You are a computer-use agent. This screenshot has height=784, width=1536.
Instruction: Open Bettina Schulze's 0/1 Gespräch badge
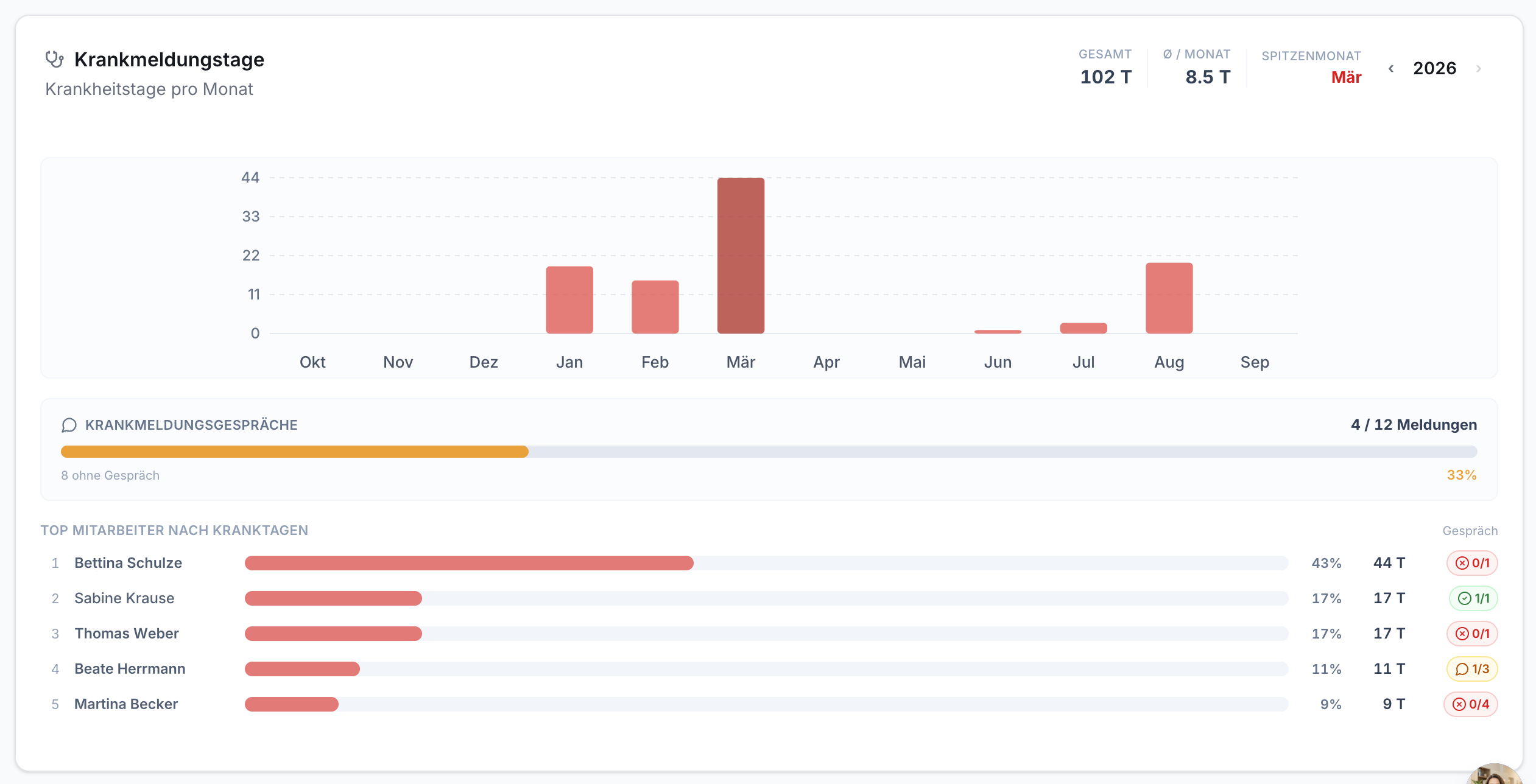point(1472,563)
